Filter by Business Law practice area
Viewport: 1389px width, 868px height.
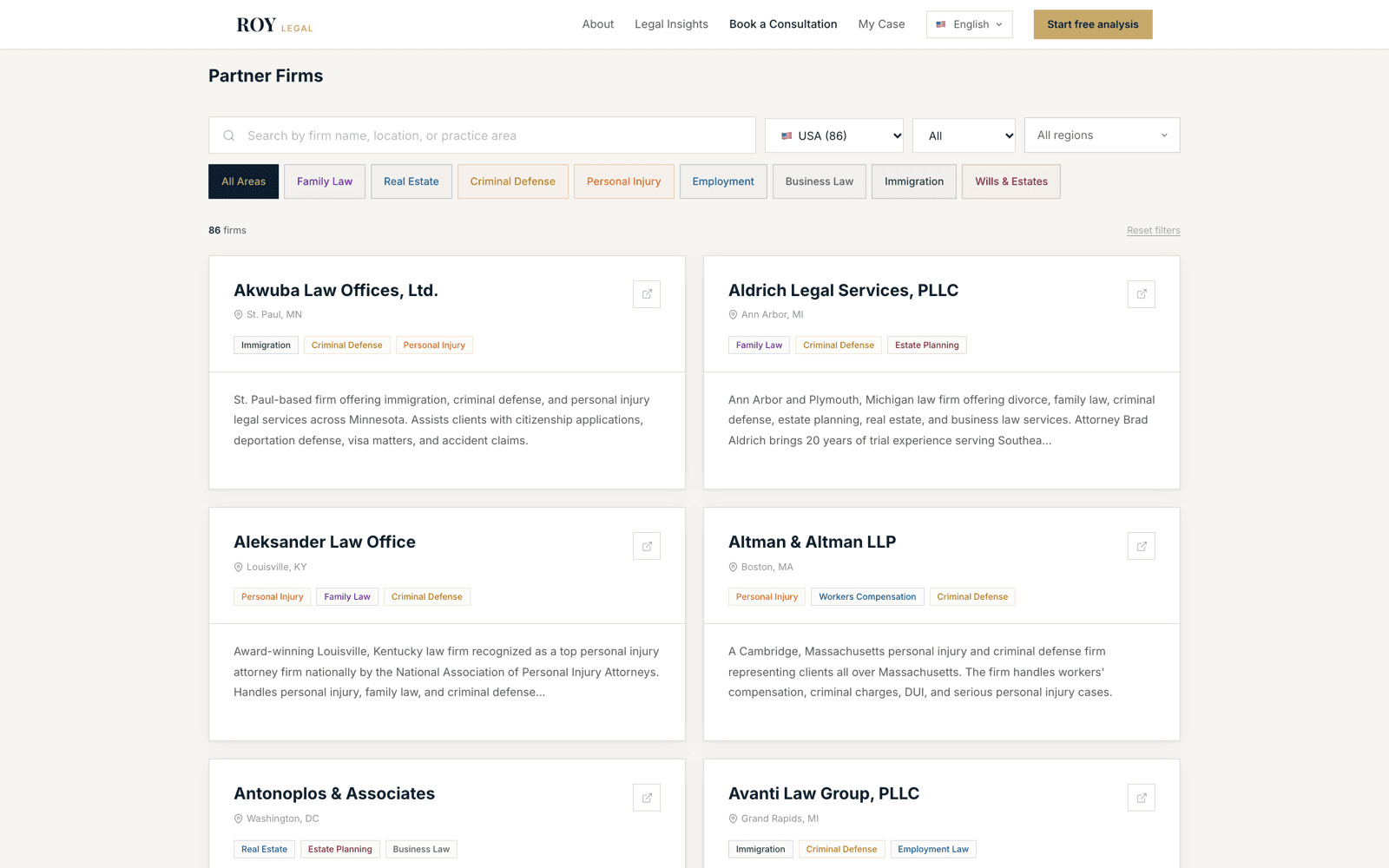tap(820, 181)
